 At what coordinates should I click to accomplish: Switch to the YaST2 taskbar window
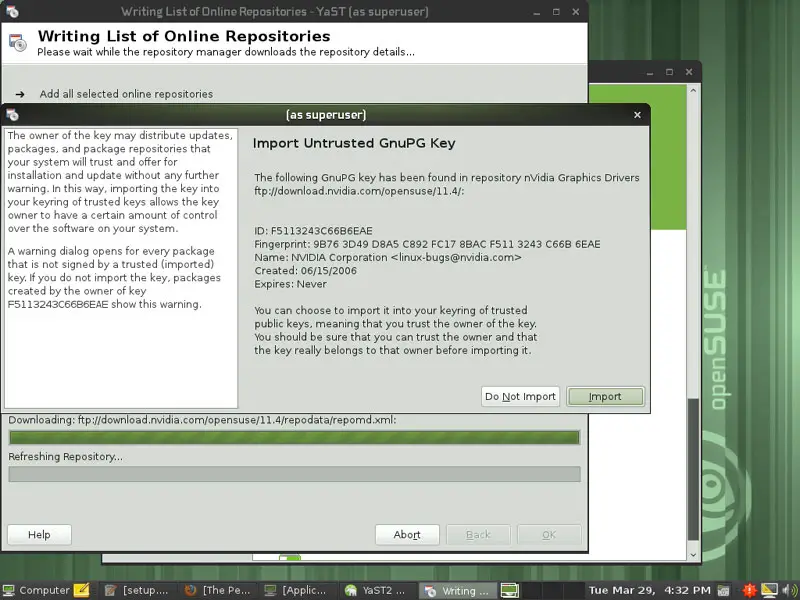pyautogui.click(x=378, y=590)
